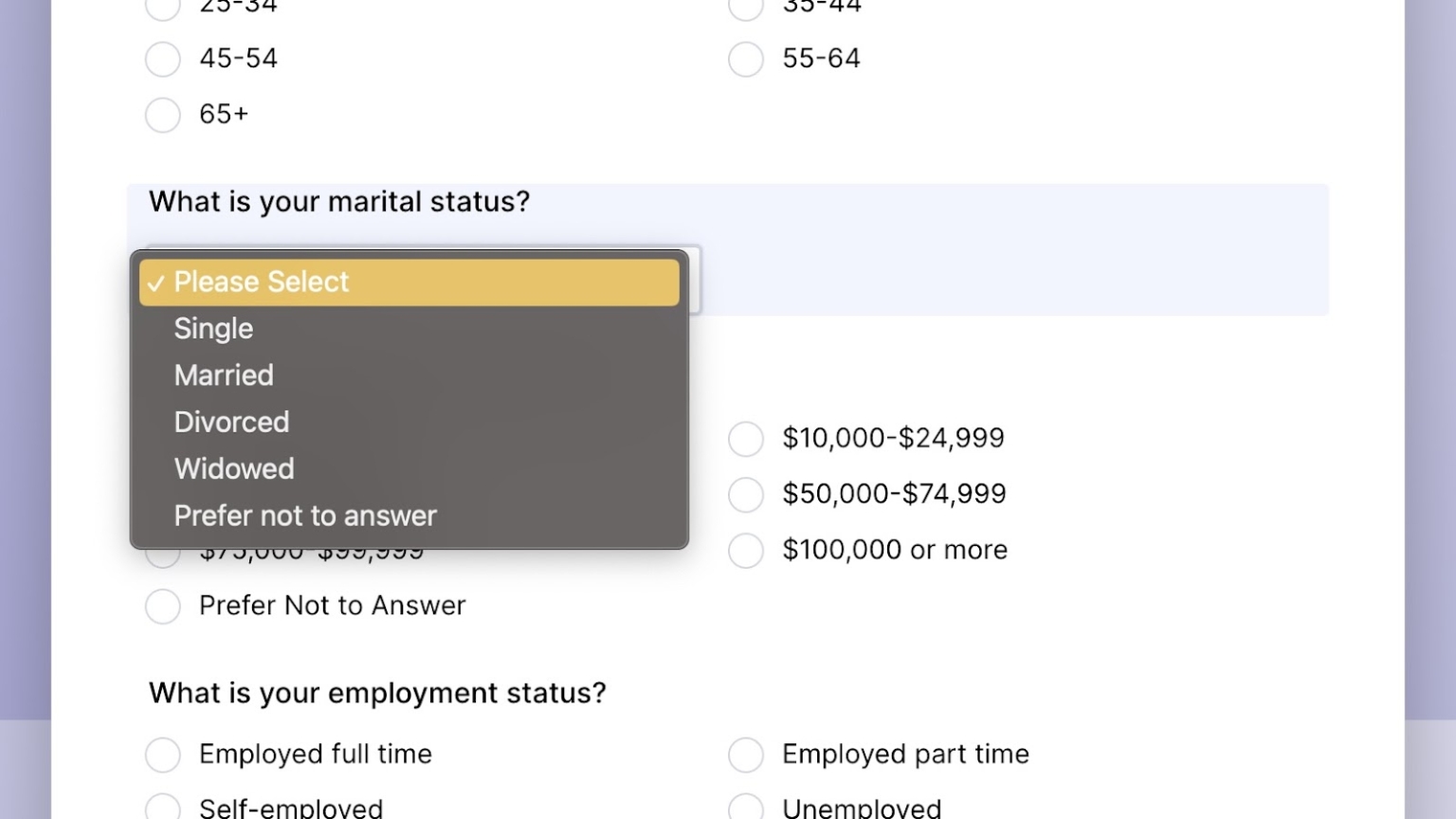Choose the 65+ age option
Image resolution: width=1456 pixels, height=819 pixels.
pos(162,115)
